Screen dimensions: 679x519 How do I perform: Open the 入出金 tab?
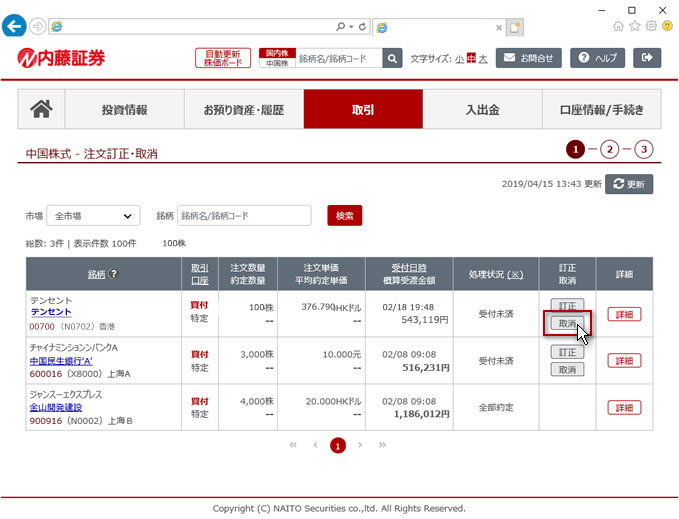click(x=482, y=109)
